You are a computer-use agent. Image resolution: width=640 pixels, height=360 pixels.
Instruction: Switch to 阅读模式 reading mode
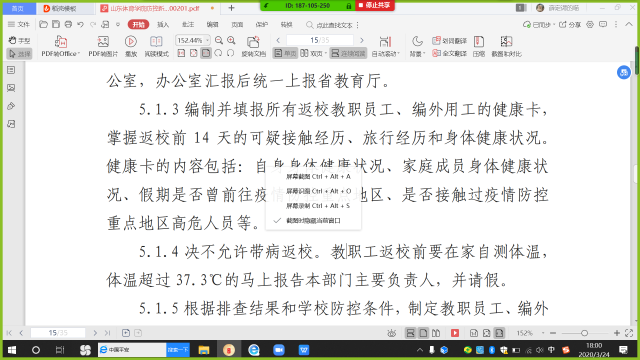(x=156, y=46)
